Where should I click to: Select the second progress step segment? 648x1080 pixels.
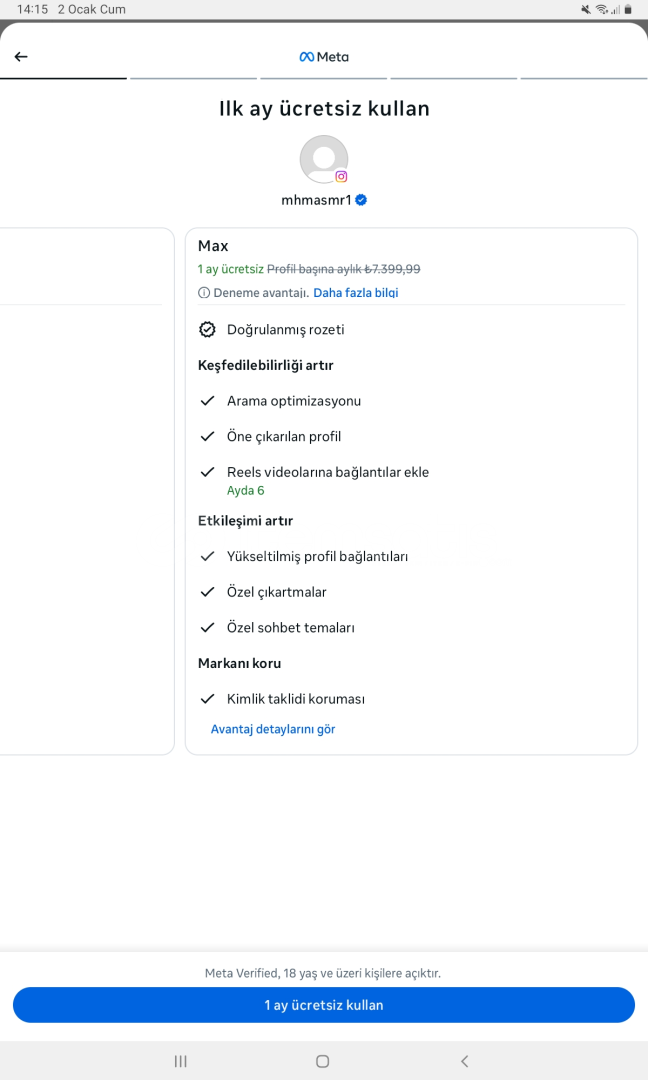[193, 78]
